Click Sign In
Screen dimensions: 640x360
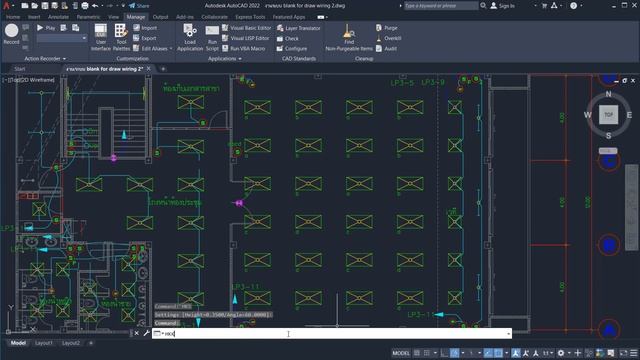[x=502, y=6]
